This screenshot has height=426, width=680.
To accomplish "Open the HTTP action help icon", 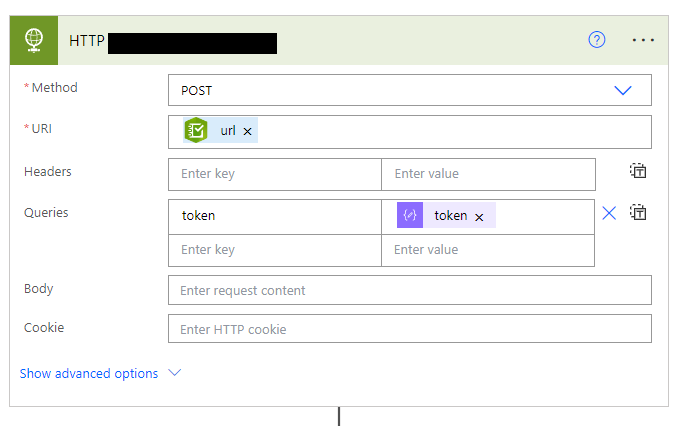I will coord(597,40).
